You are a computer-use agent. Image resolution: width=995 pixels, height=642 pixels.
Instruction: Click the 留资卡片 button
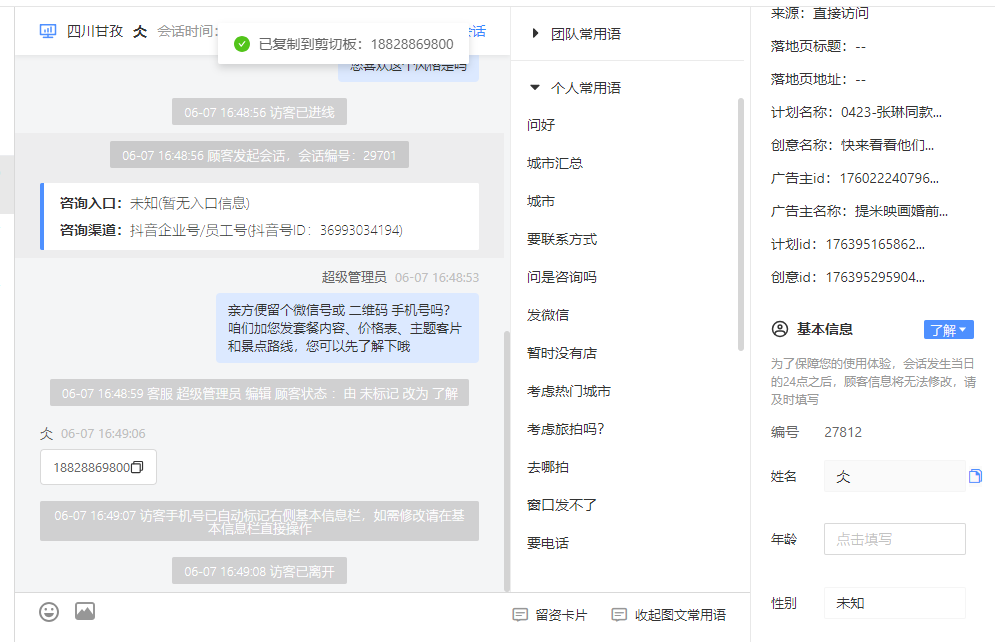click(550, 615)
